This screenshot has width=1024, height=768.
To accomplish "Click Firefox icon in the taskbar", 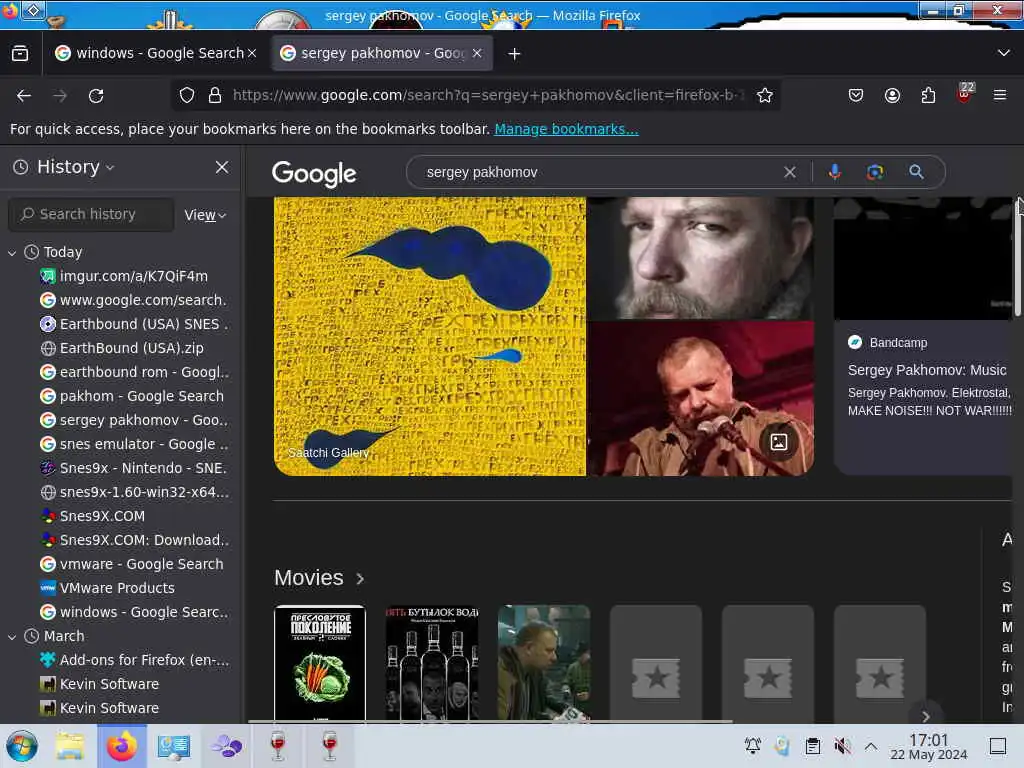I will [x=121, y=746].
